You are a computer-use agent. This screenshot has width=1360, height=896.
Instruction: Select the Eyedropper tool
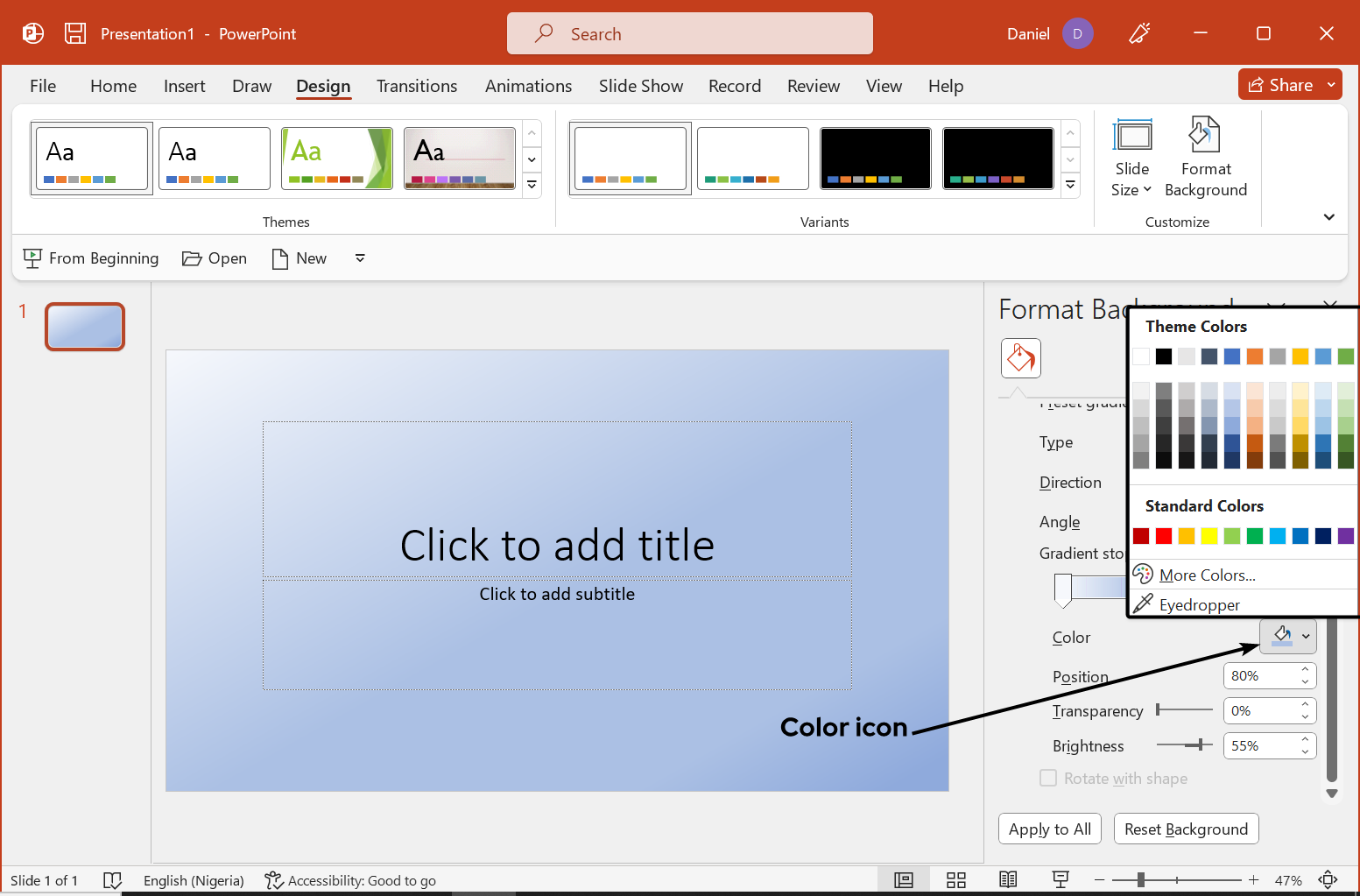[x=1199, y=604]
